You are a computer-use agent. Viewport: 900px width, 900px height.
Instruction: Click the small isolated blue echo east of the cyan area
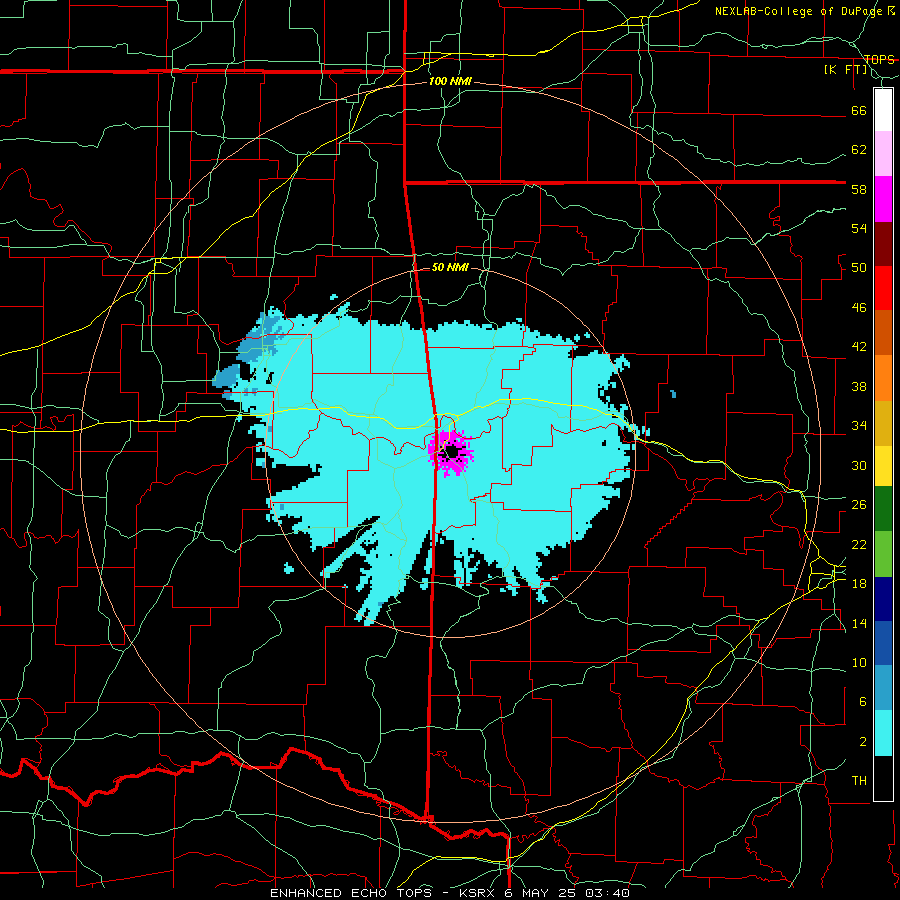click(x=673, y=394)
